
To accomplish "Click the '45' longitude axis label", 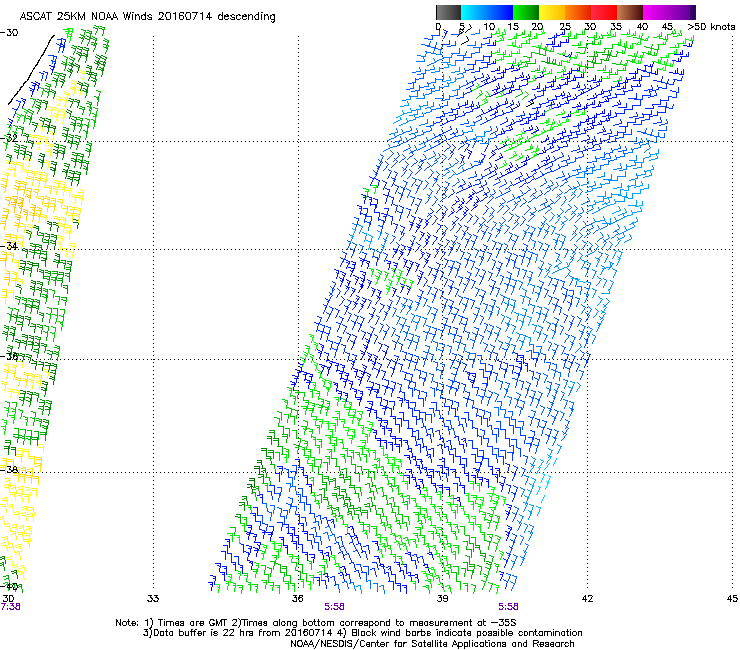I will coord(732,599).
